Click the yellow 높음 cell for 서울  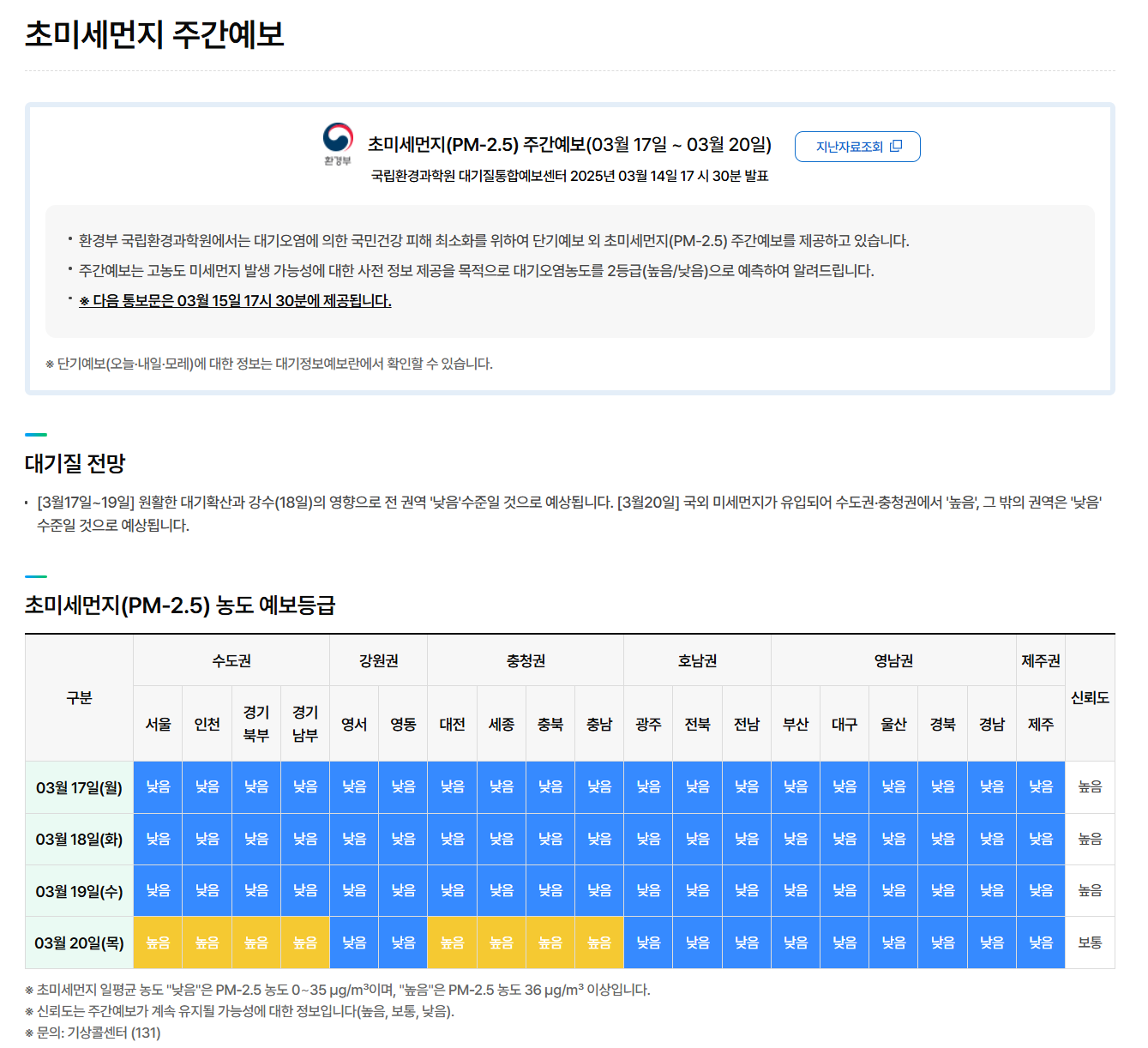pos(158,942)
